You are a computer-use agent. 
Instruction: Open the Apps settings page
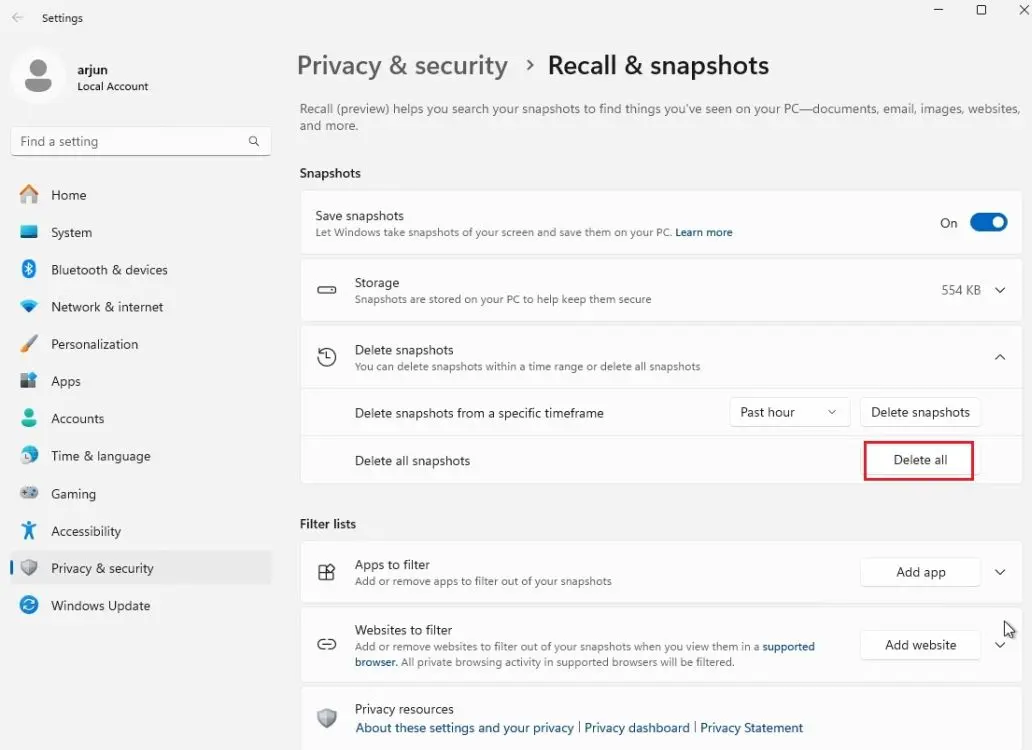66,381
